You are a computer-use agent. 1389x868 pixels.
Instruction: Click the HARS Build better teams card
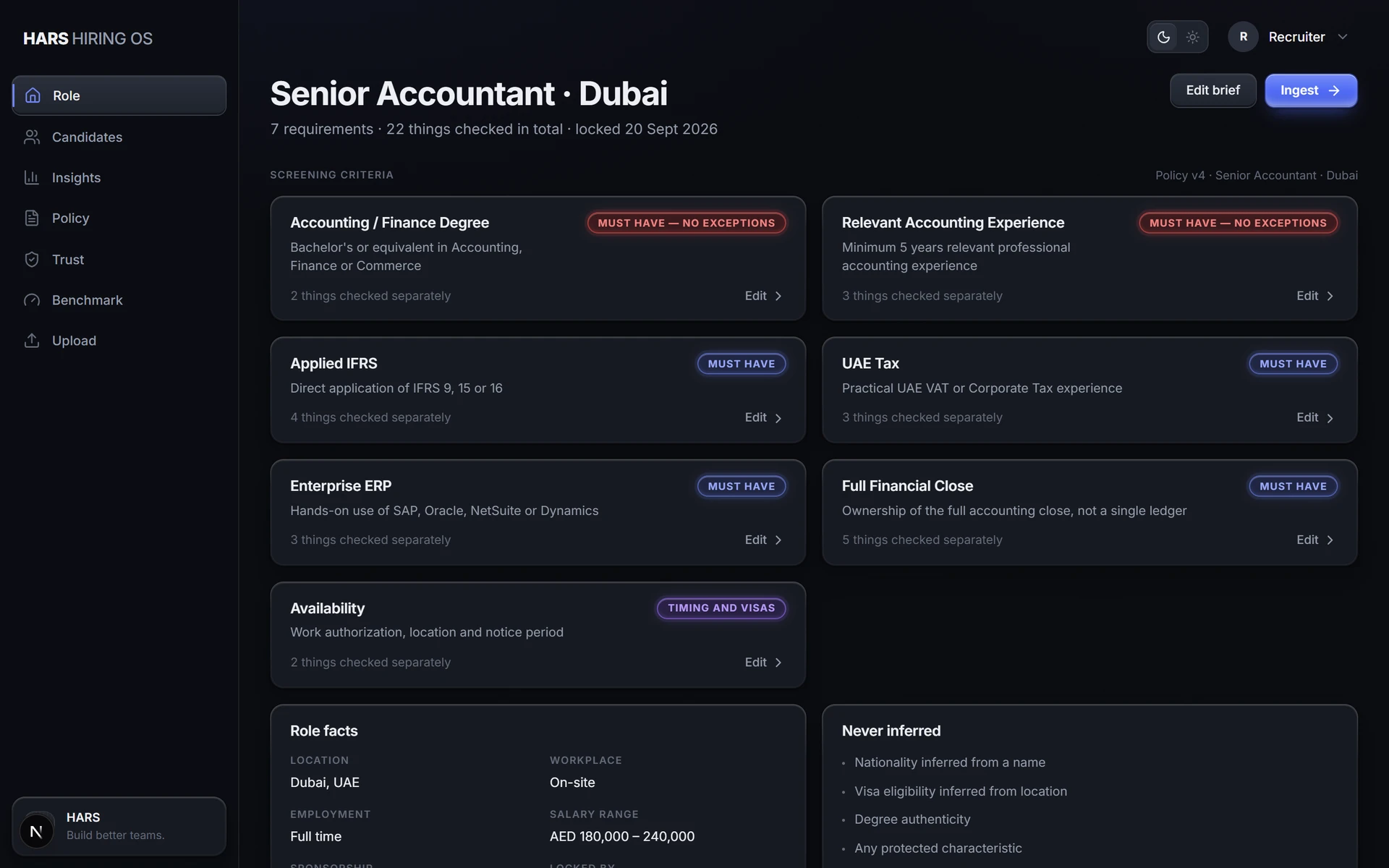click(119, 826)
